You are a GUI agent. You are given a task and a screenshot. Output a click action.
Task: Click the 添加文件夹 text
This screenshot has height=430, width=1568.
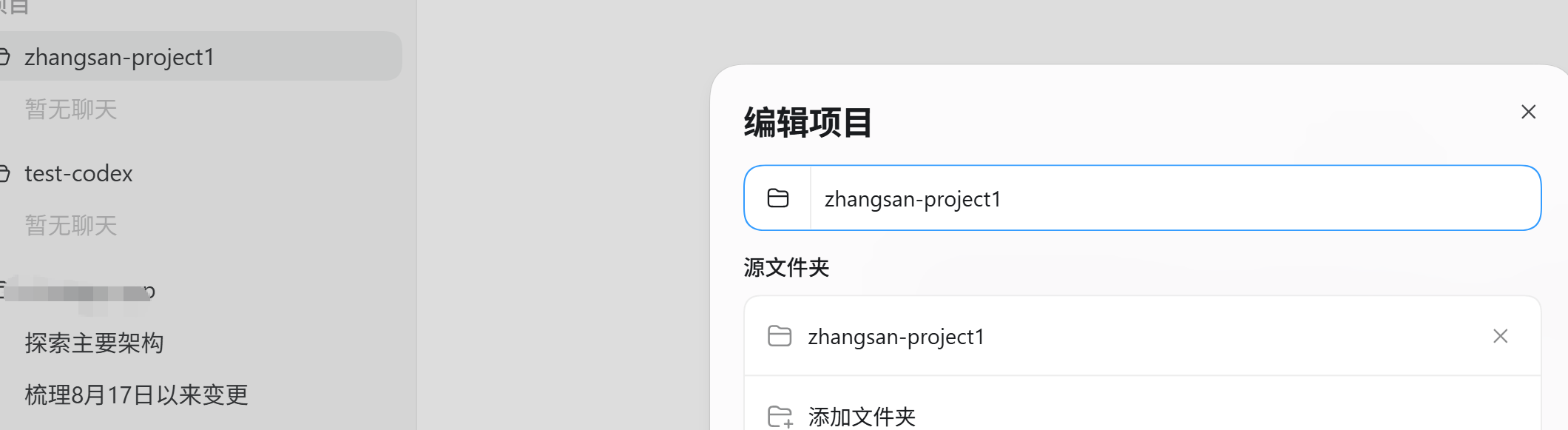862,417
